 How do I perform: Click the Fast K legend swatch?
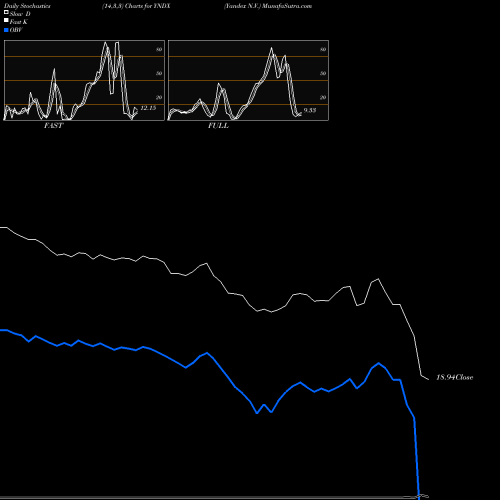[6, 21]
